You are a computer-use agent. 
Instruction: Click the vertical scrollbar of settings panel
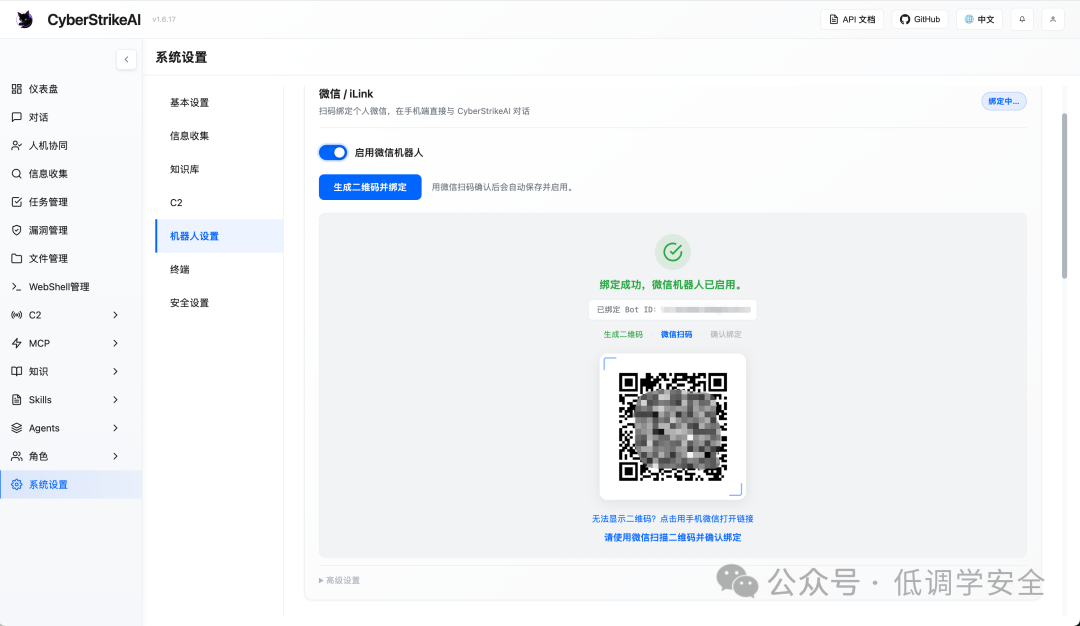pos(1064,196)
